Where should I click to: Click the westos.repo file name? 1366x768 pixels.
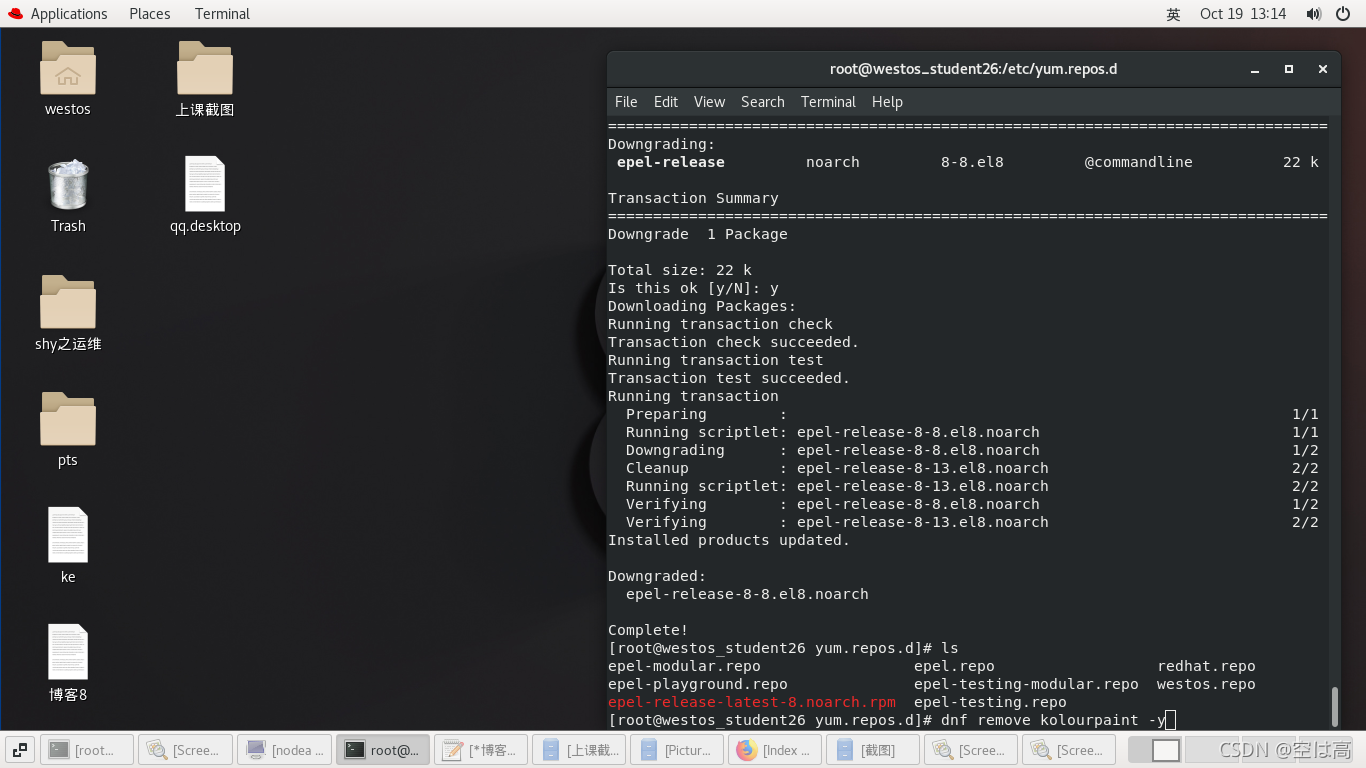pos(1206,684)
